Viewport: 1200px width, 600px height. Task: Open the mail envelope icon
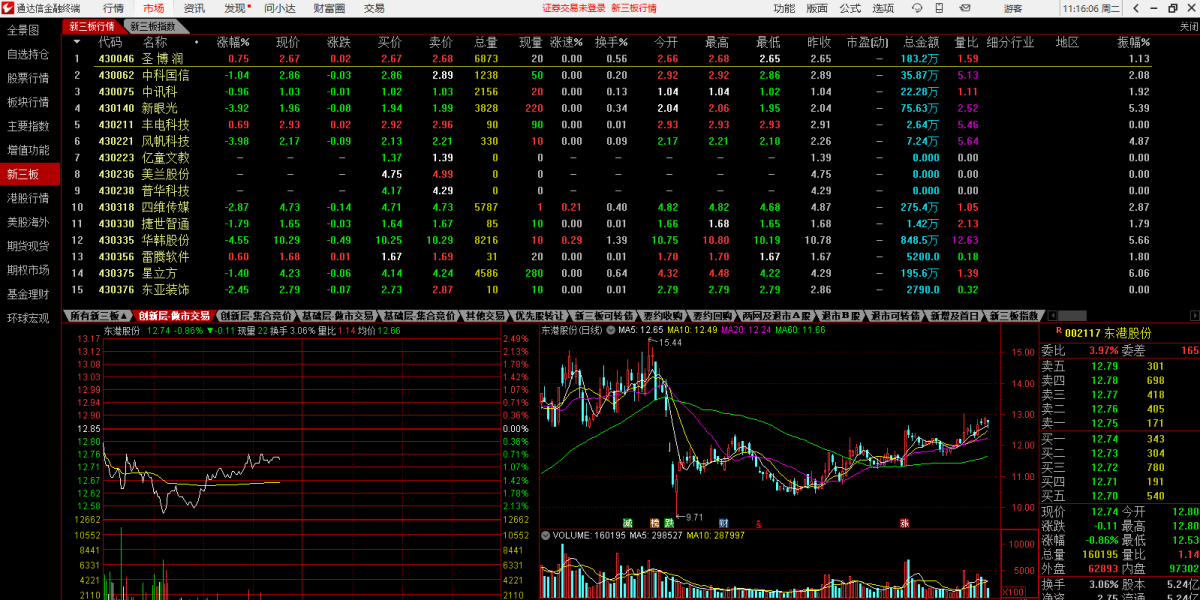click(x=963, y=8)
